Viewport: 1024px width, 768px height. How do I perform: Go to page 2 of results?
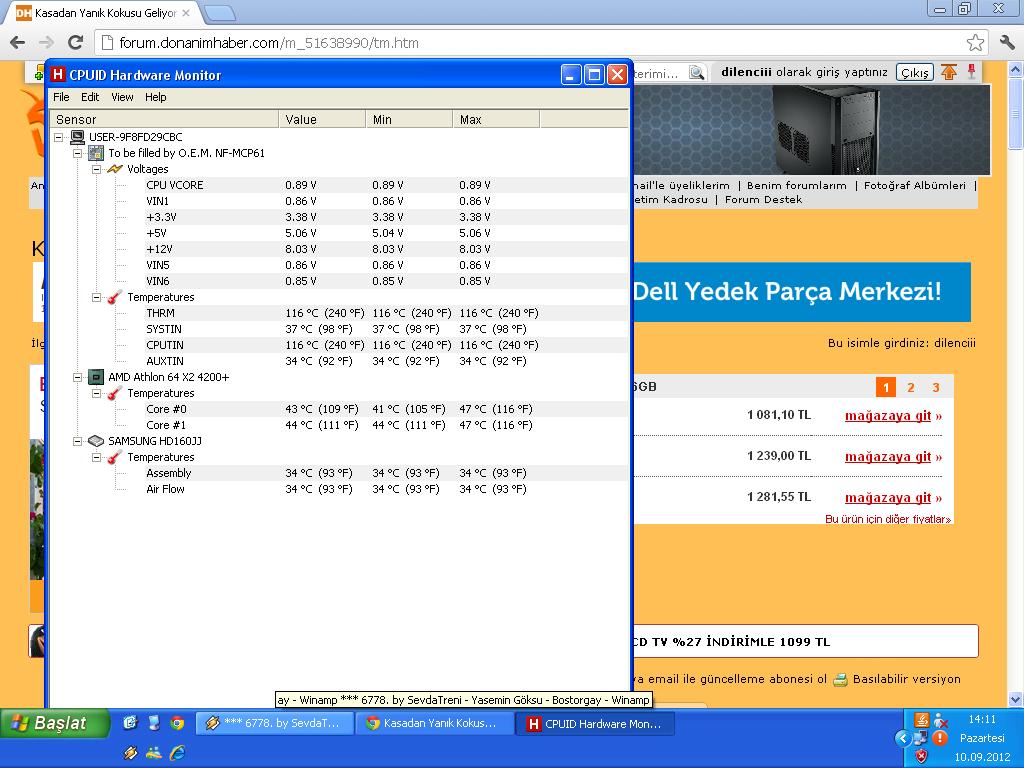point(911,387)
